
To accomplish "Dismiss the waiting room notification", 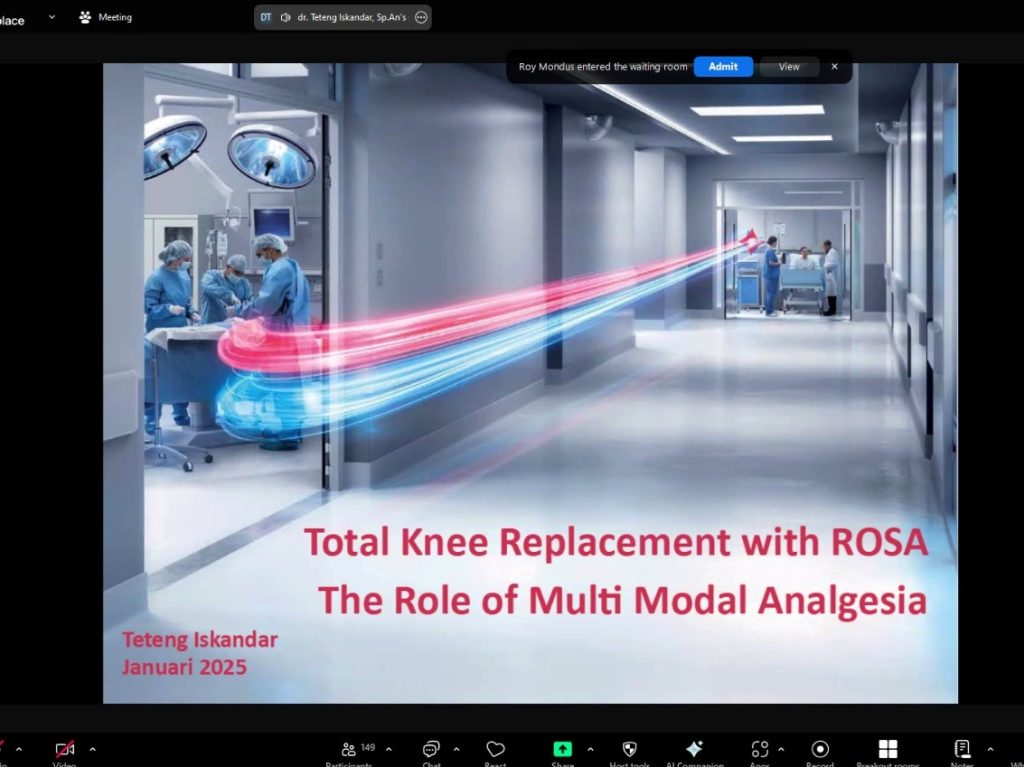I will pyautogui.click(x=835, y=67).
